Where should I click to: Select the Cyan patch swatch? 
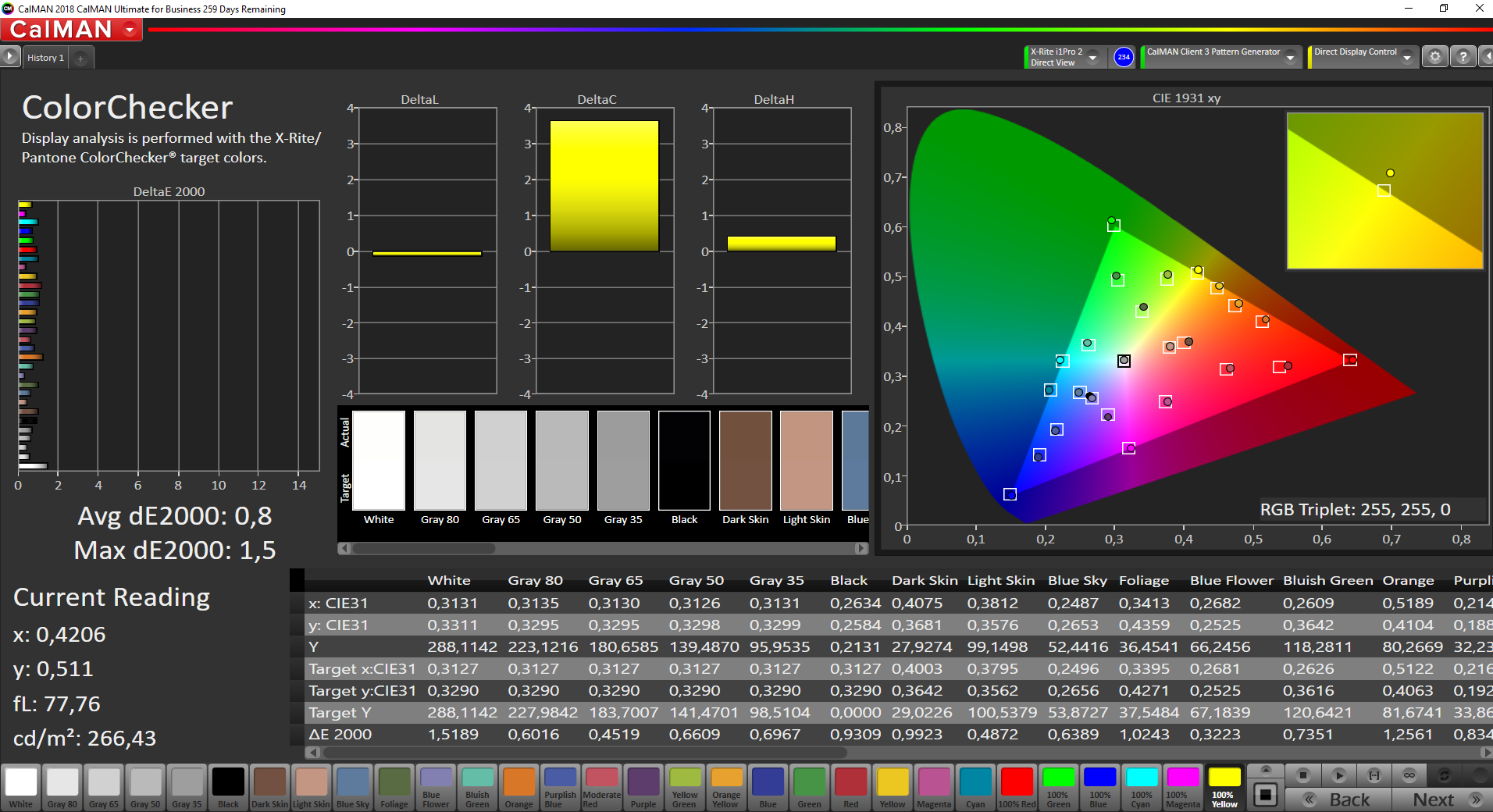(975, 787)
